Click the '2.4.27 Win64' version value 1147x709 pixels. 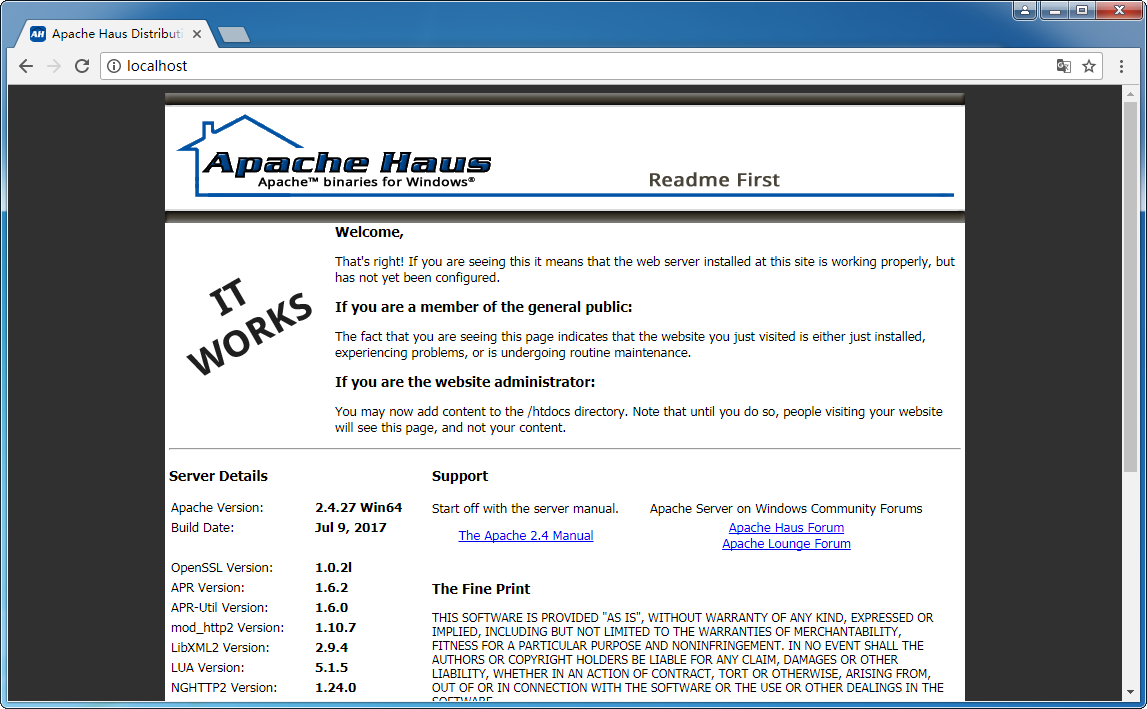point(358,507)
